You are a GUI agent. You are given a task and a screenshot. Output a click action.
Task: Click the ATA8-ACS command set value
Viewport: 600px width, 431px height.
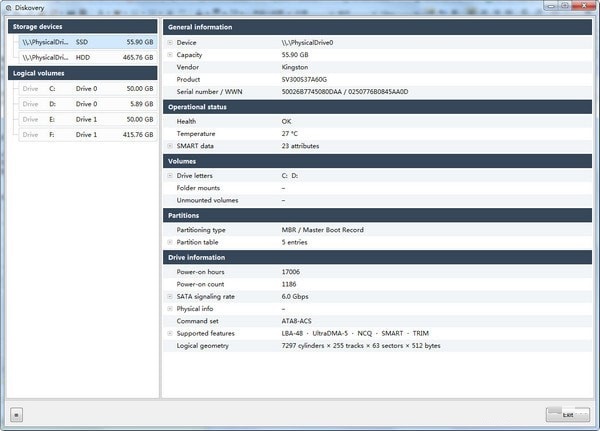coord(297,321)
